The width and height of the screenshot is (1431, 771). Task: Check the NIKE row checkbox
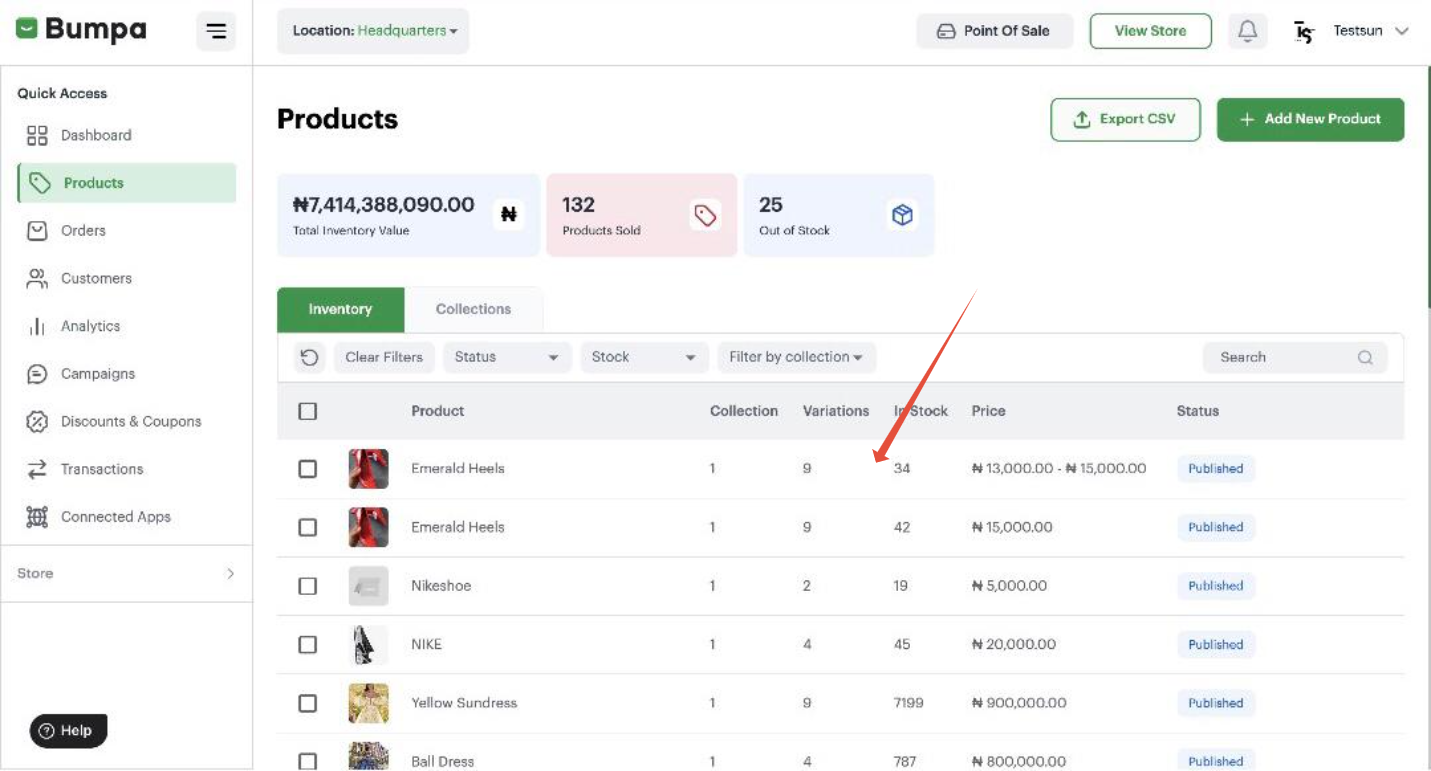point(308,645)
